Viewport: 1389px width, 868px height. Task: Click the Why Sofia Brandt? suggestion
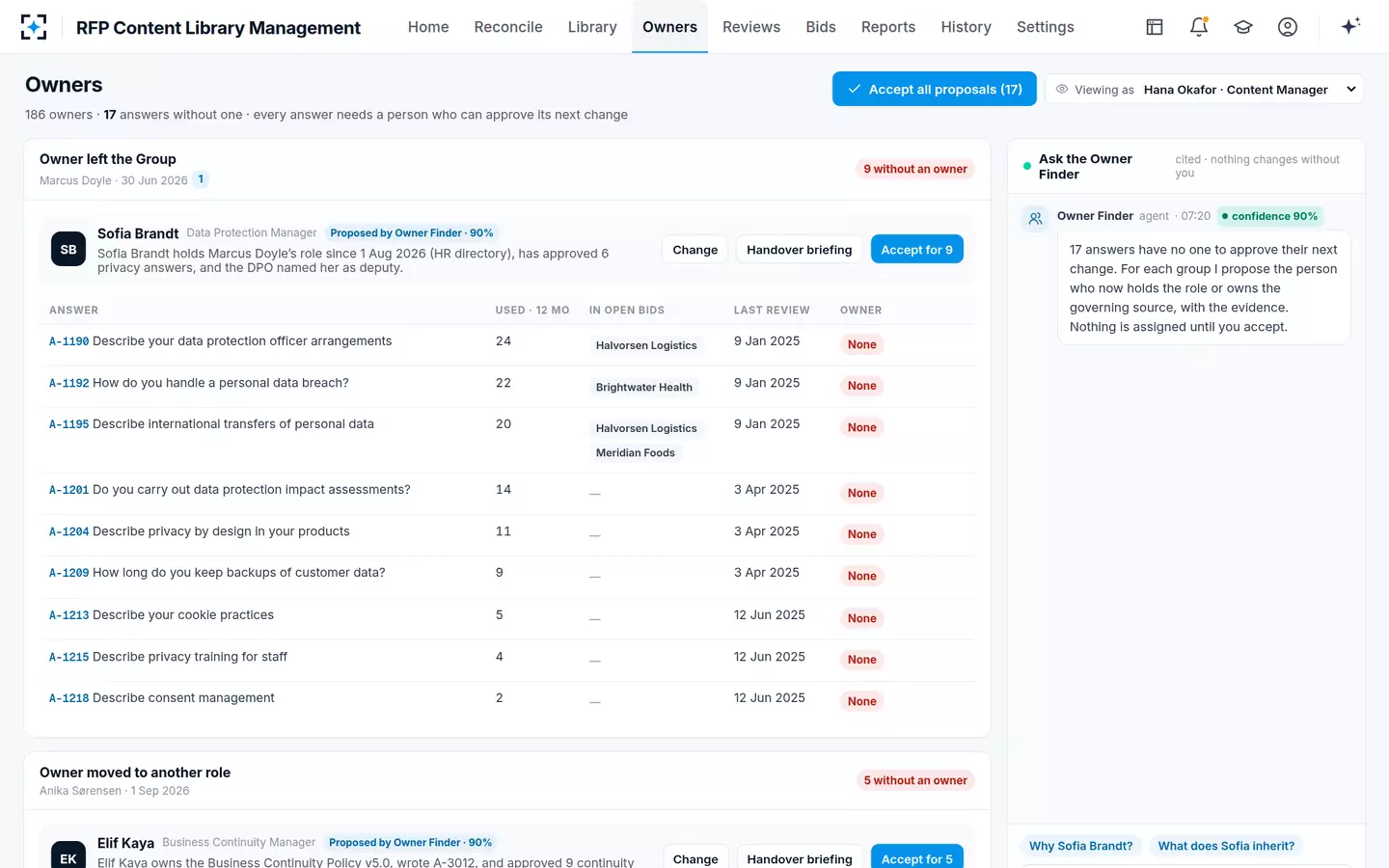(x=1081, y=846)
